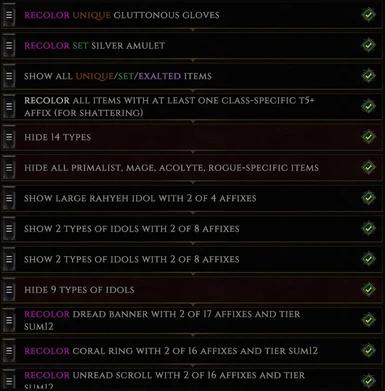Click drag handle of Coral Ring rule
Viewport: 385px width, 391px height.
[9, 351]
